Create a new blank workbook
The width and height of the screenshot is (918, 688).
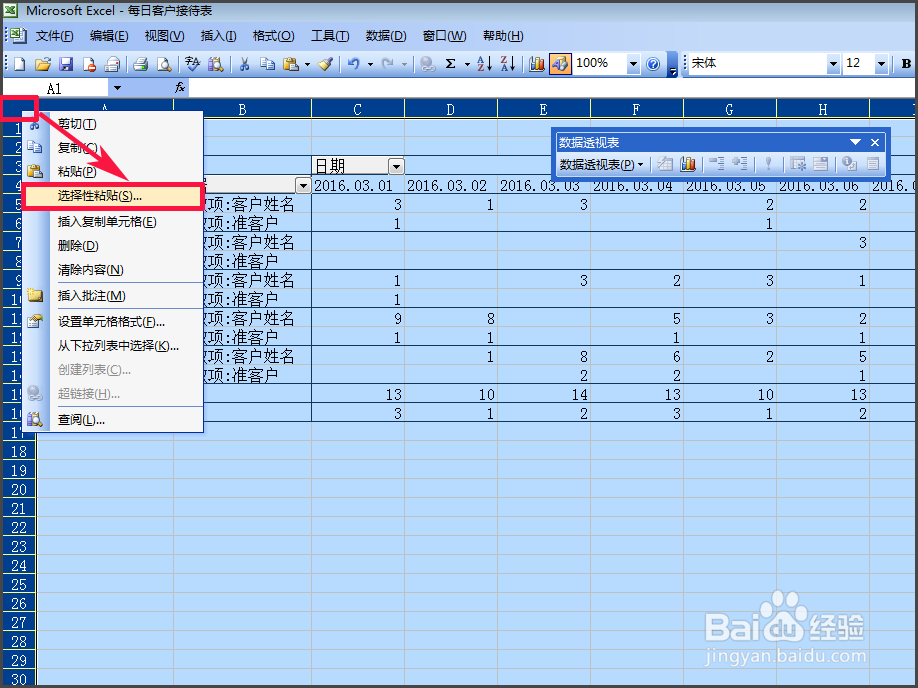(x=20, y=64)
